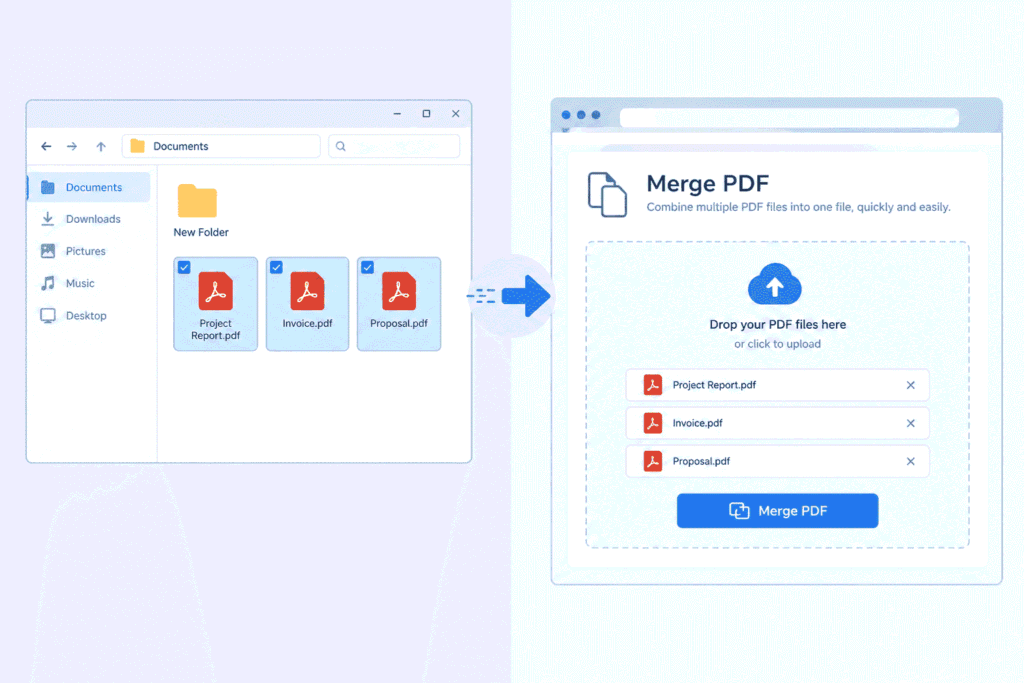Click the Downloads arrow icon
The image size is (1024, 683).
[48, 219]
